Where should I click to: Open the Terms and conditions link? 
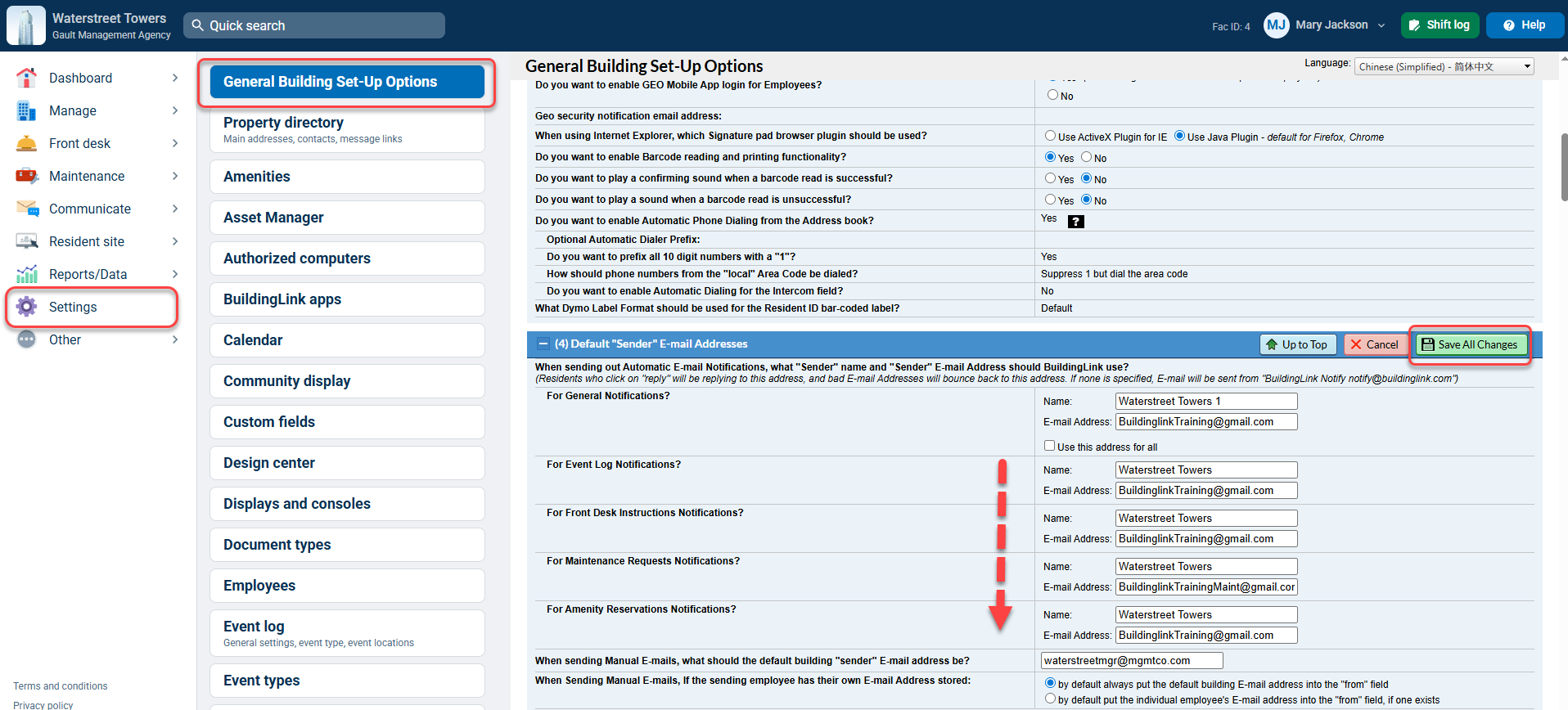(61, 686)
